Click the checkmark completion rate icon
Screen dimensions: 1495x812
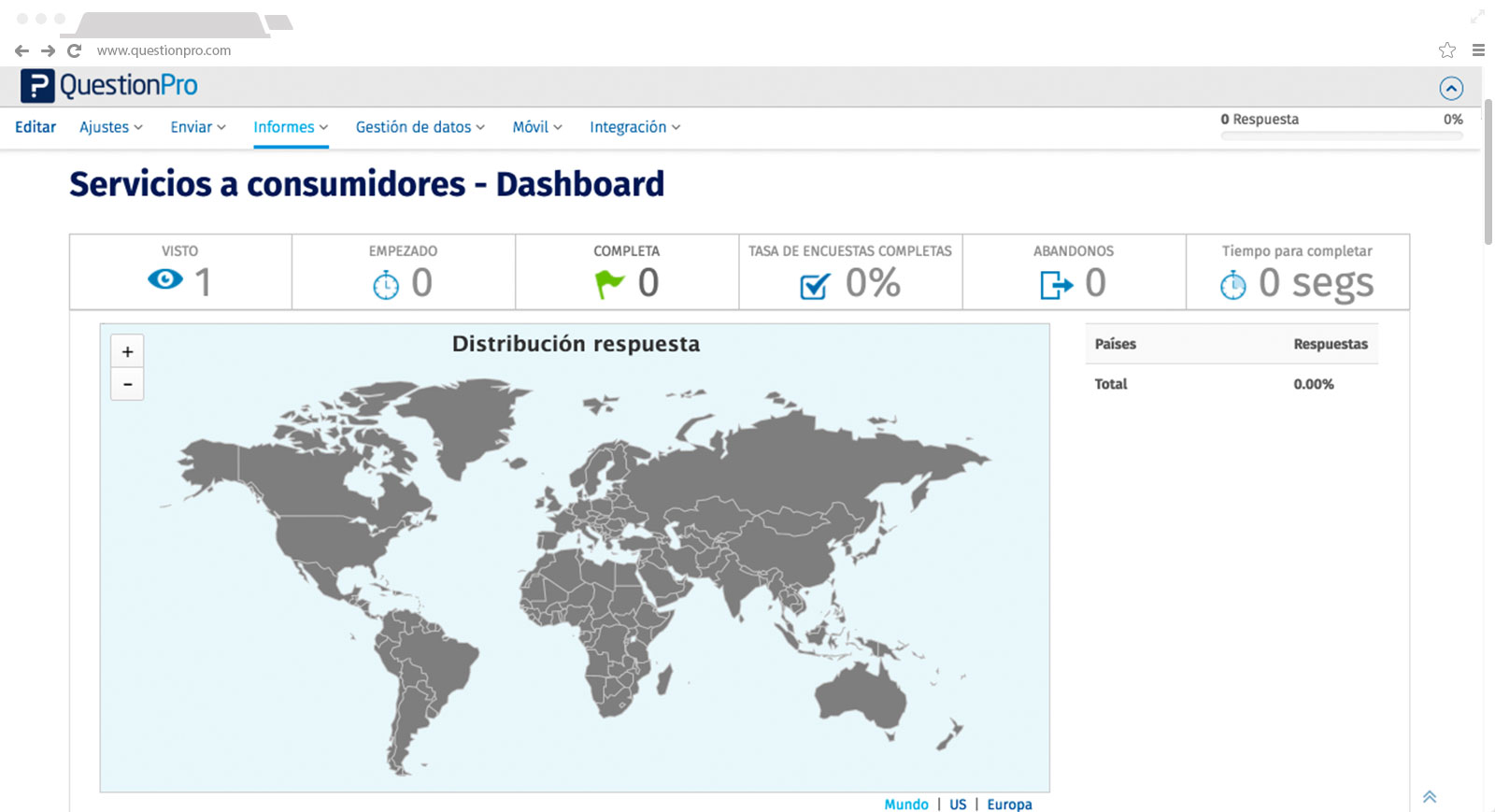tap(814, 285)
